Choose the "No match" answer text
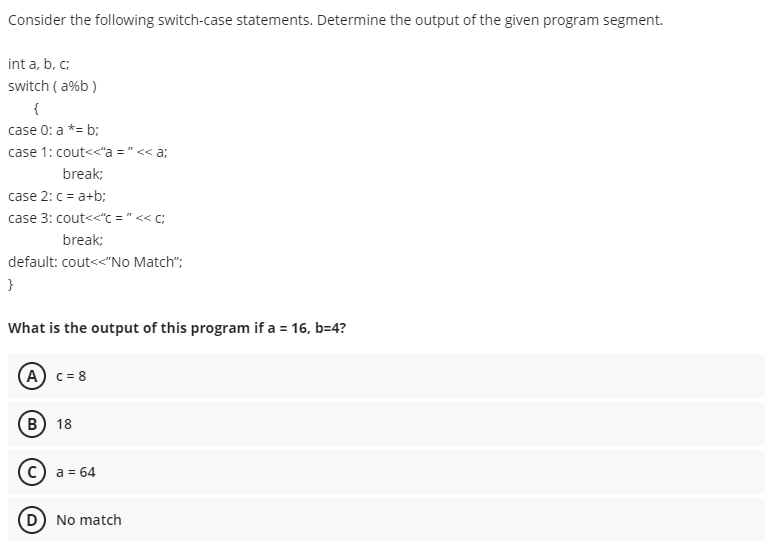777x541 pixels. click(89, 520)
